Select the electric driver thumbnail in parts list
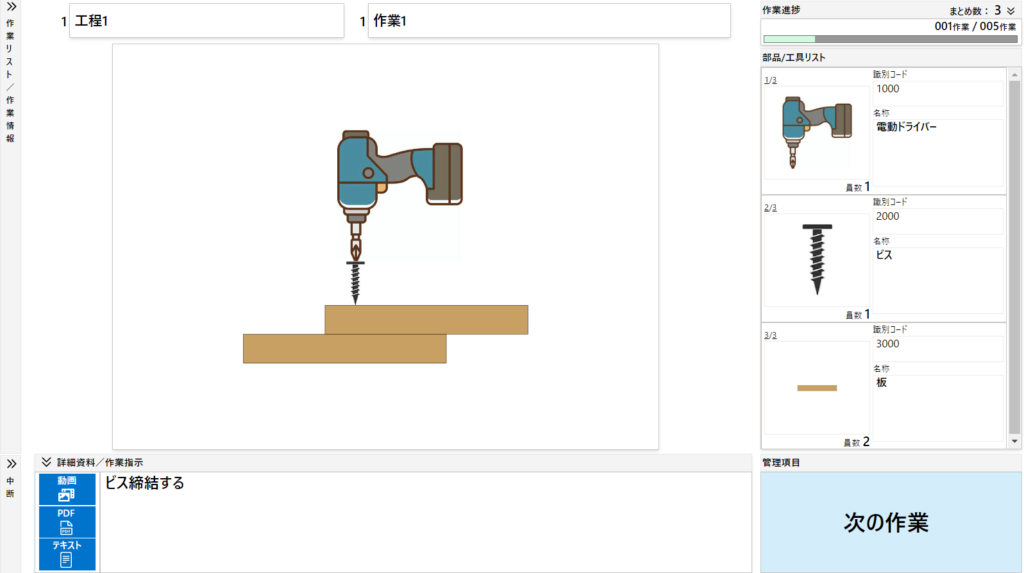 816,133
